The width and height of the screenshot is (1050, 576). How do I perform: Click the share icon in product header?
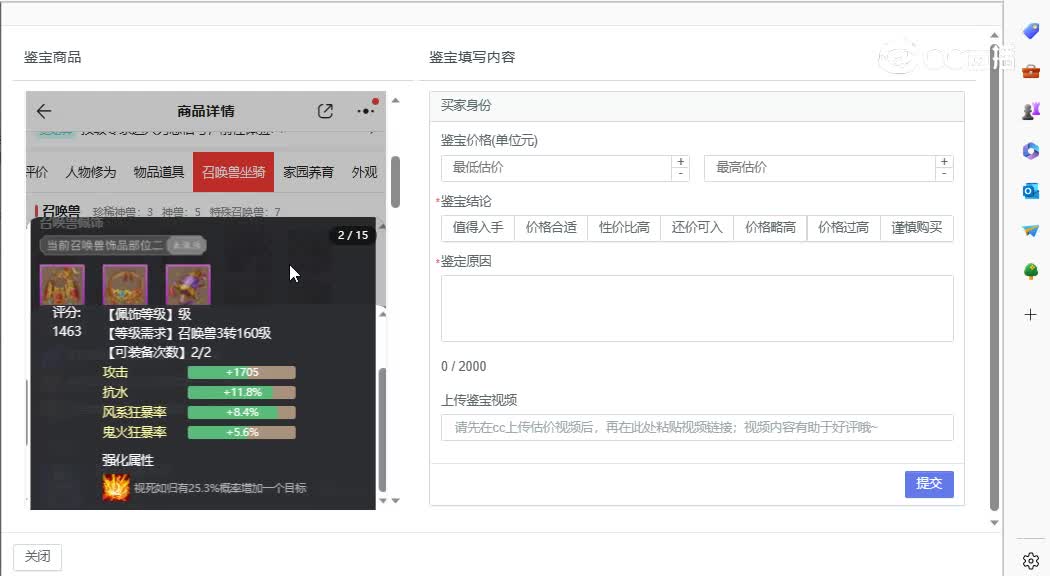(325, 111)
